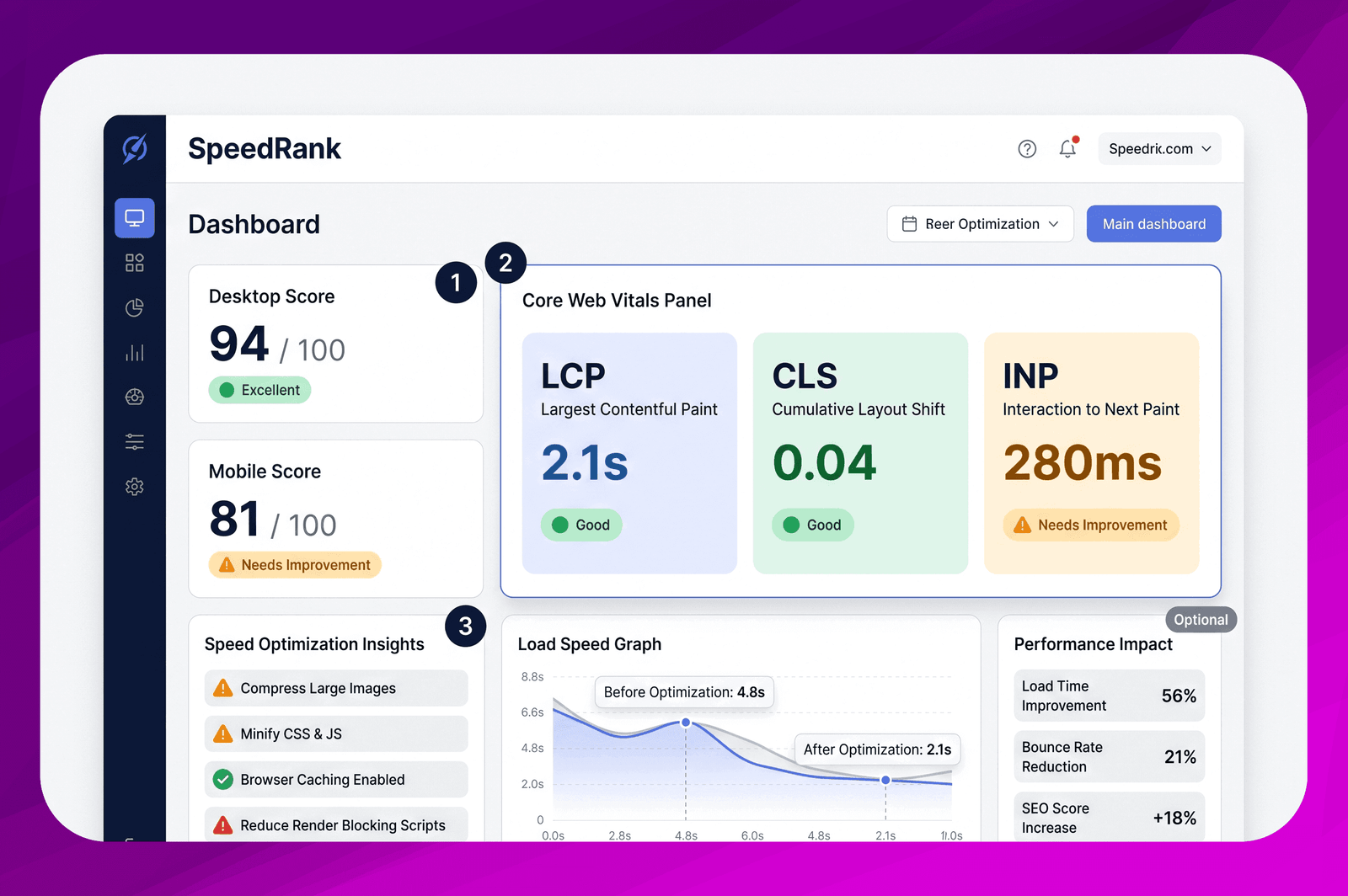Image resolution: width=1348 pixels, height=896 pixels.
Task: Click the Before Optimization graph point
Action: click(686, 723)
